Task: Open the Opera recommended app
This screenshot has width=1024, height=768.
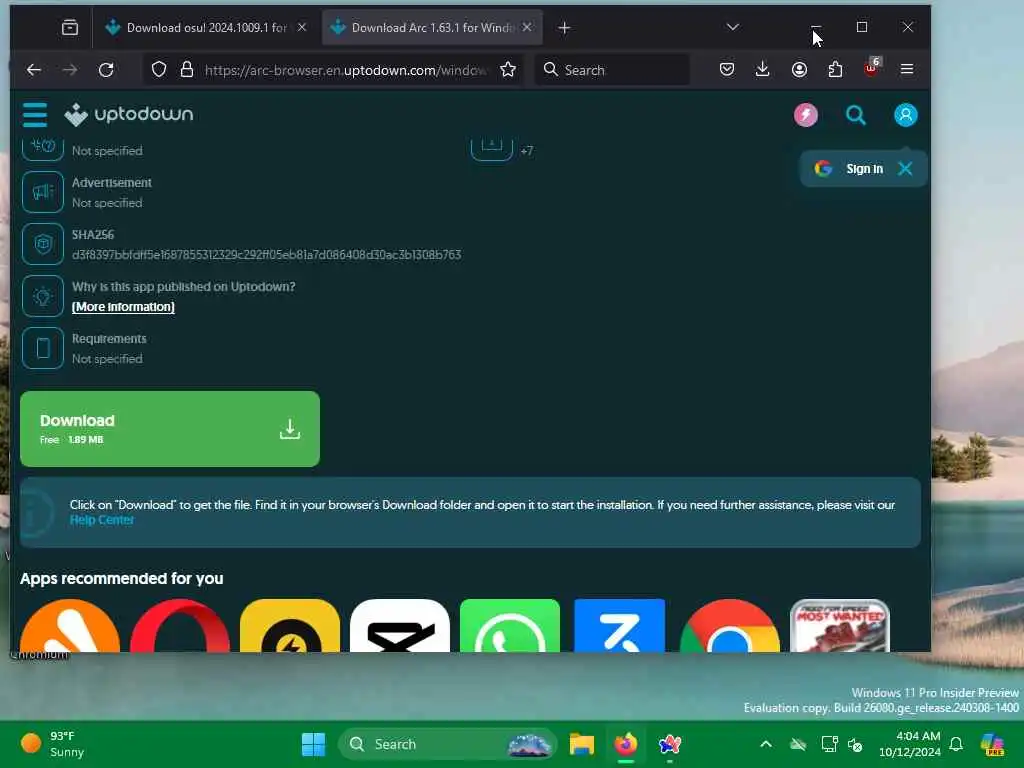Action: tap(180, 626)
